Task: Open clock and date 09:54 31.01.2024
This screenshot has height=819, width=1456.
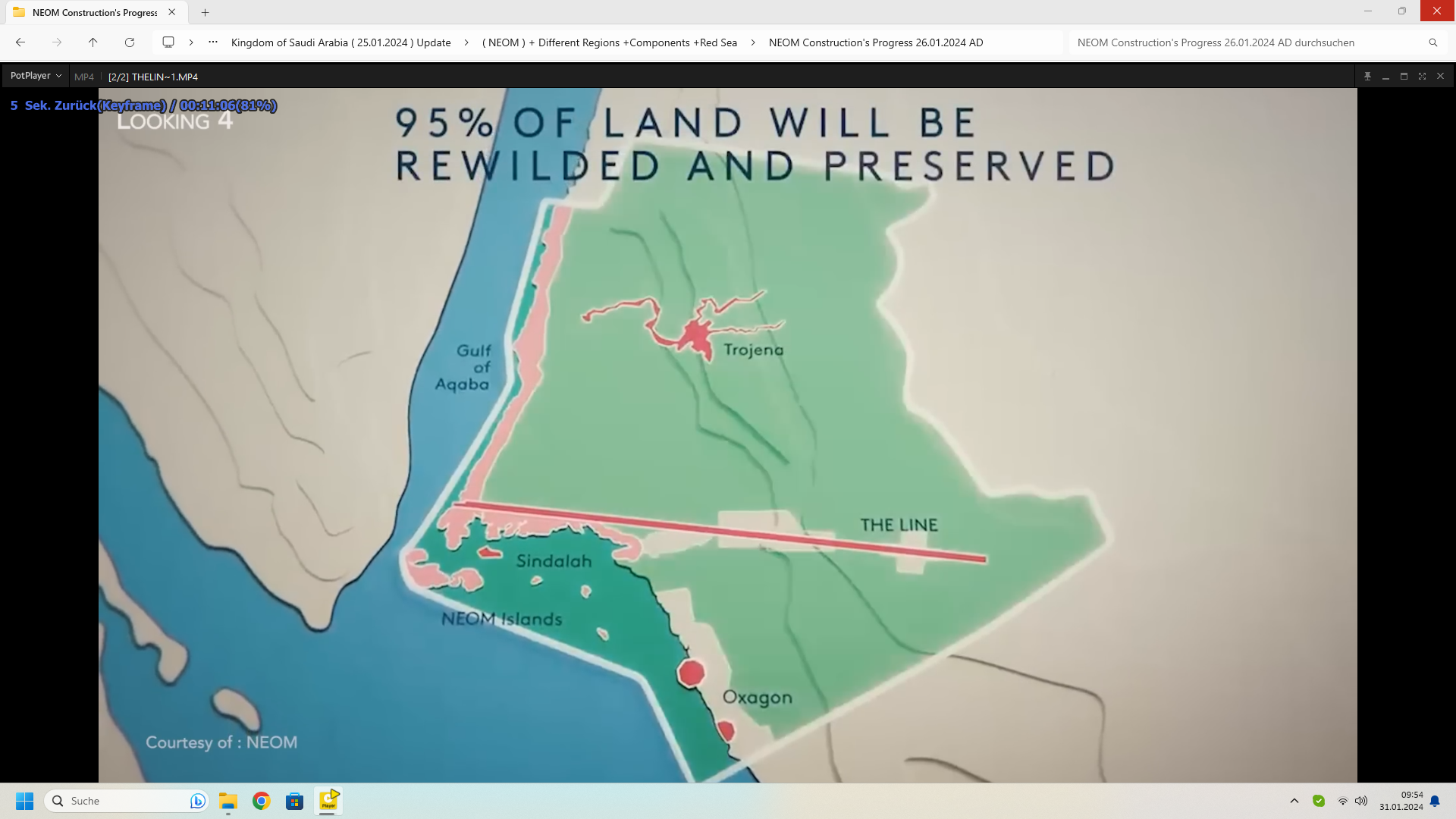Action: click(x=1401, y=801)
